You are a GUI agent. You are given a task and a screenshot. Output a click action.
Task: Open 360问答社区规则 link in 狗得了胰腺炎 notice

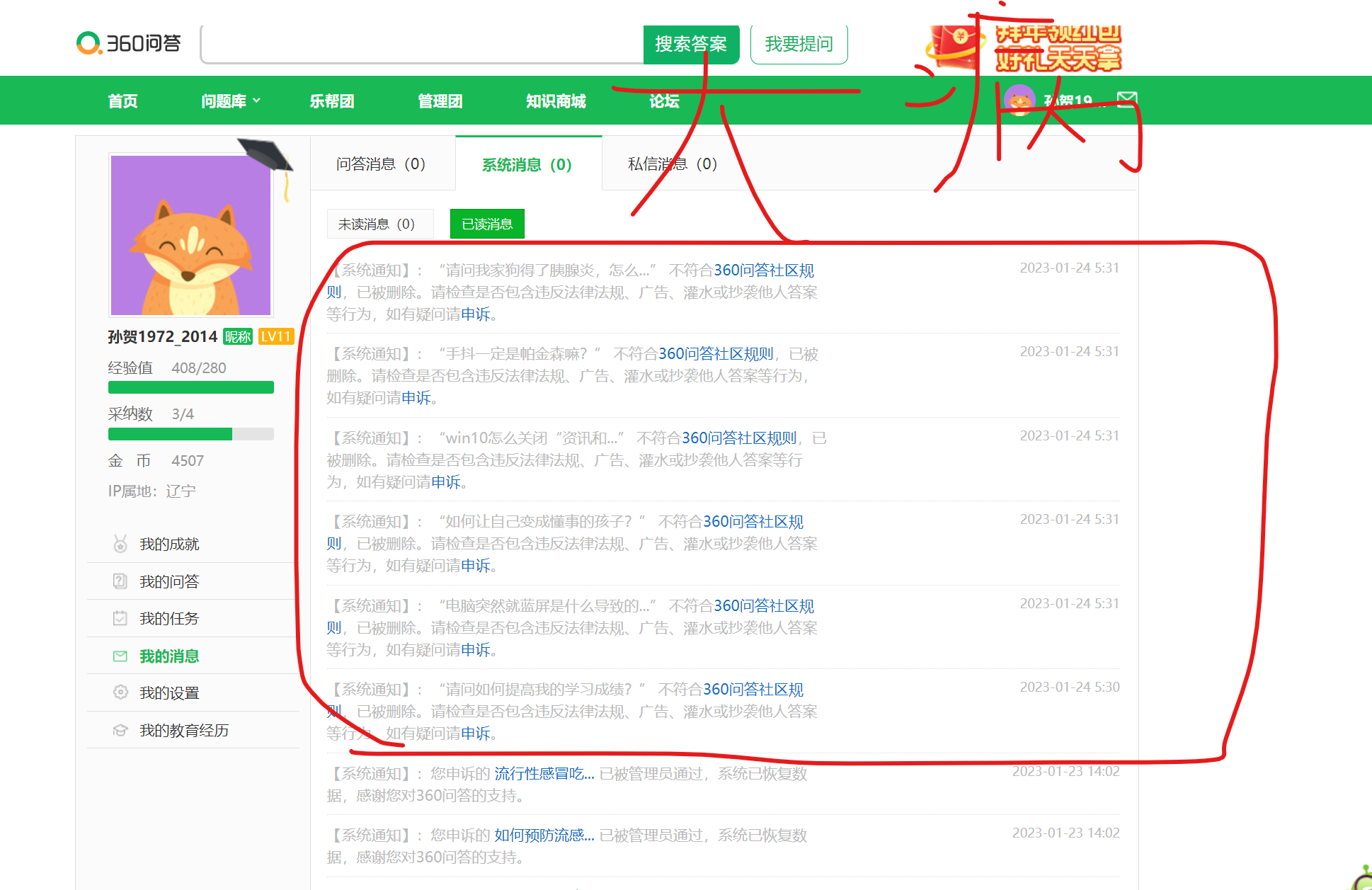click(764, 270)
